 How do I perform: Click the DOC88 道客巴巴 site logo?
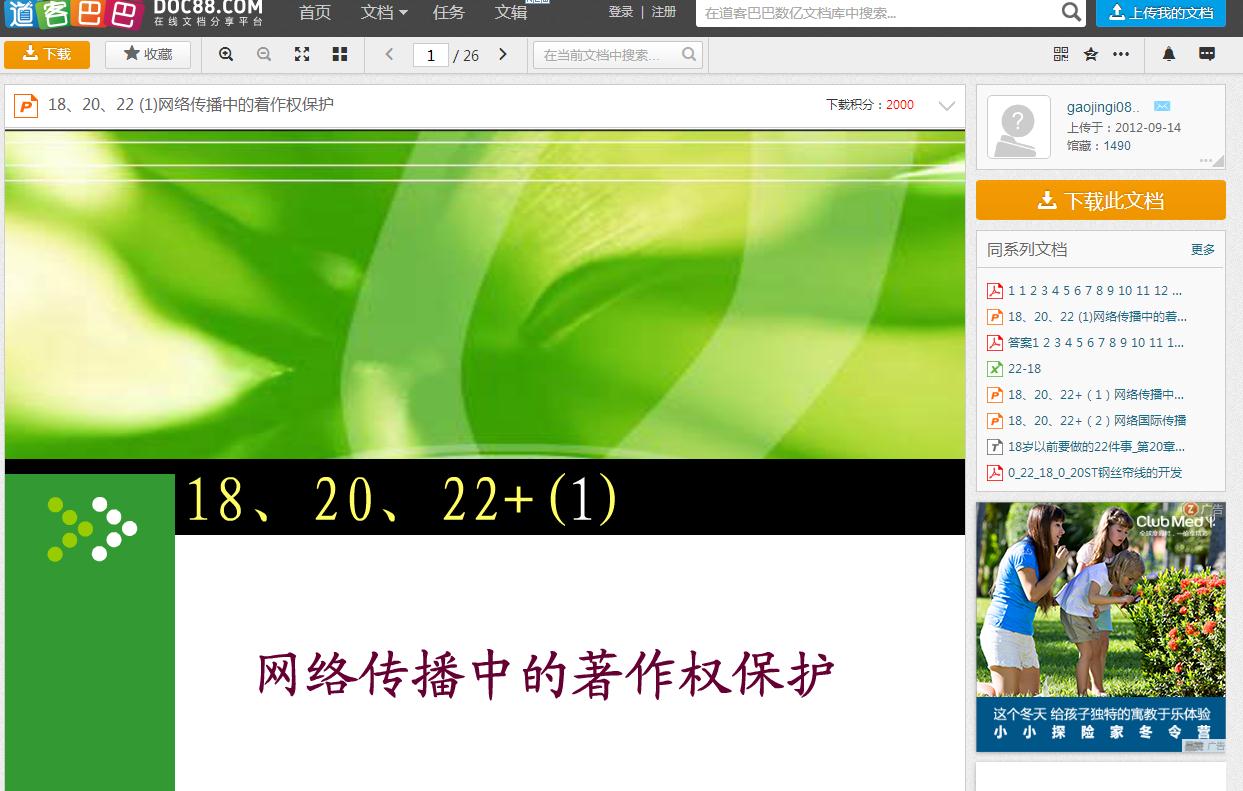click(135, 15)
